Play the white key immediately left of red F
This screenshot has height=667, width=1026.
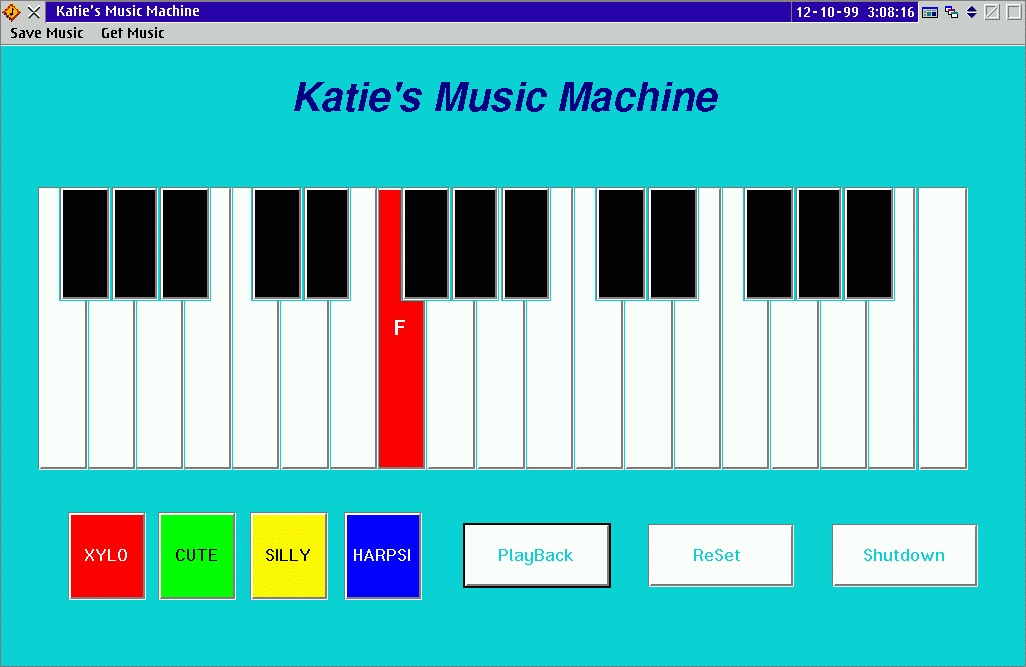pyautogui.click(x=353, y=383)
